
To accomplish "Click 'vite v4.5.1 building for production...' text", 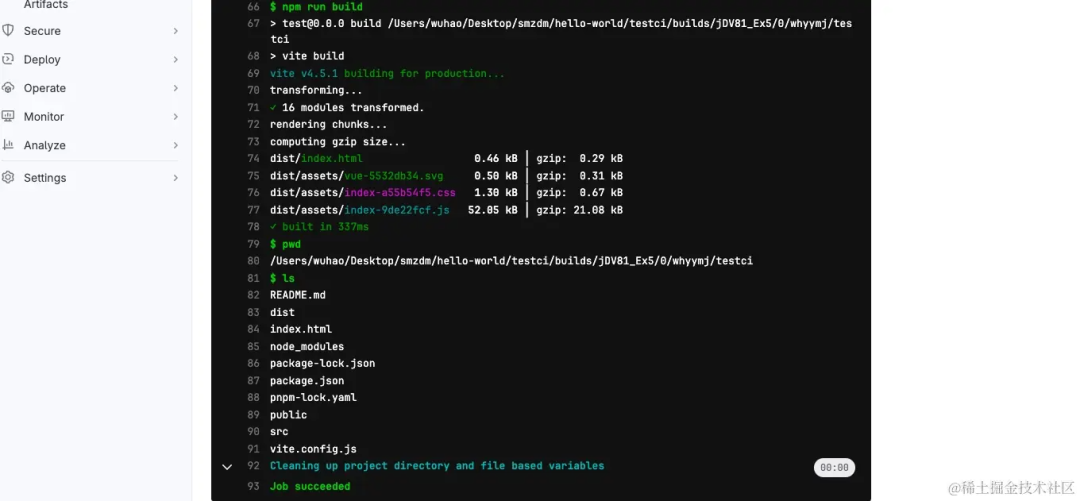I will [x=387, y=74].
